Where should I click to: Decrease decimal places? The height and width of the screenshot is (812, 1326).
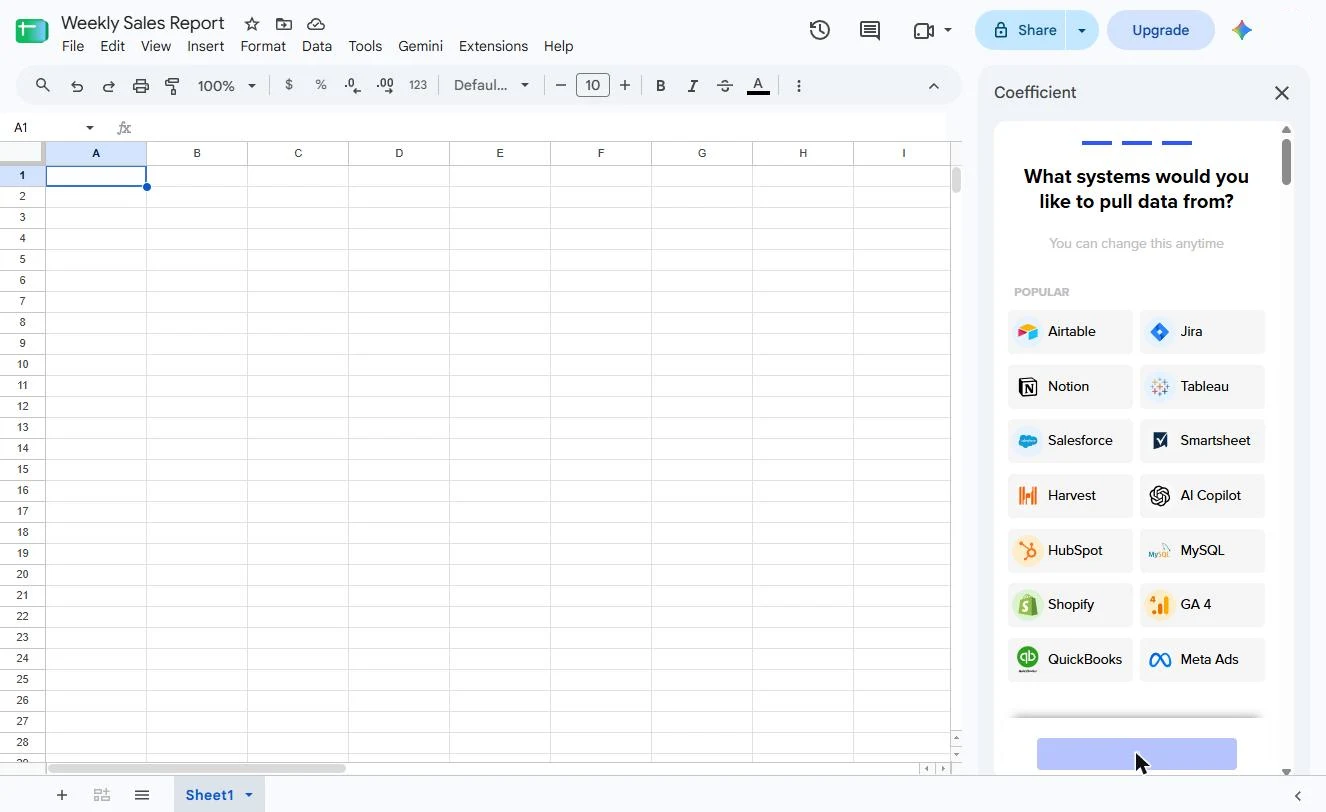[353, 86]
